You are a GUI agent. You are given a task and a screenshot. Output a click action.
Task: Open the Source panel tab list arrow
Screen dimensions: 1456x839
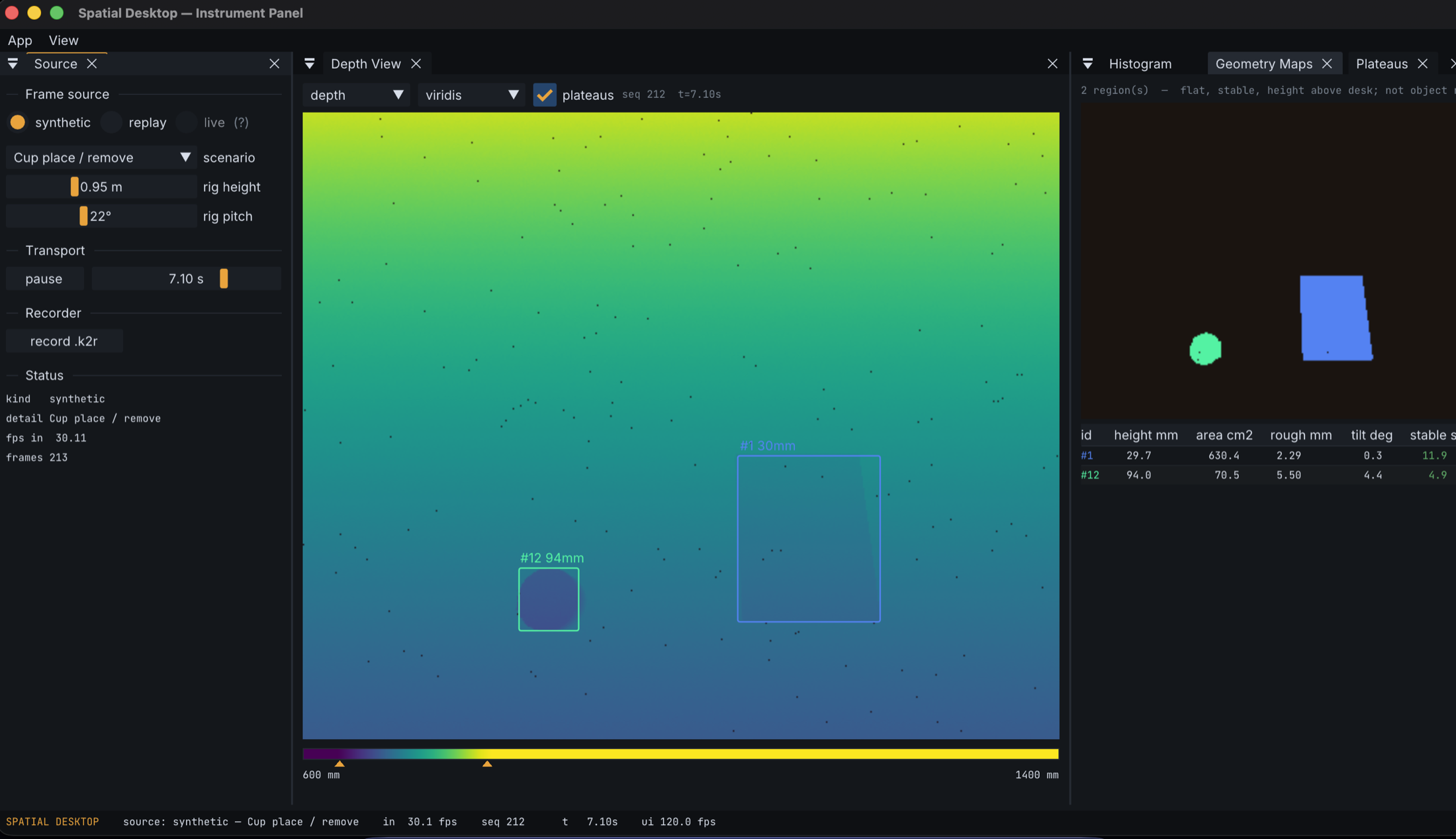point(13,64)
